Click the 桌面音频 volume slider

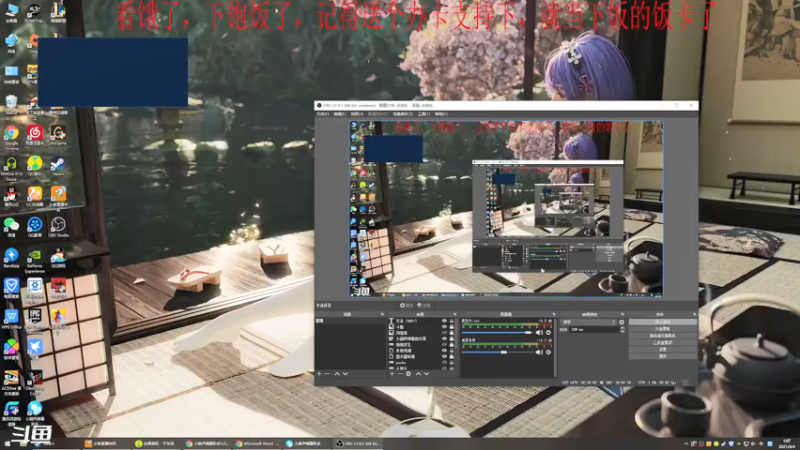497,352
